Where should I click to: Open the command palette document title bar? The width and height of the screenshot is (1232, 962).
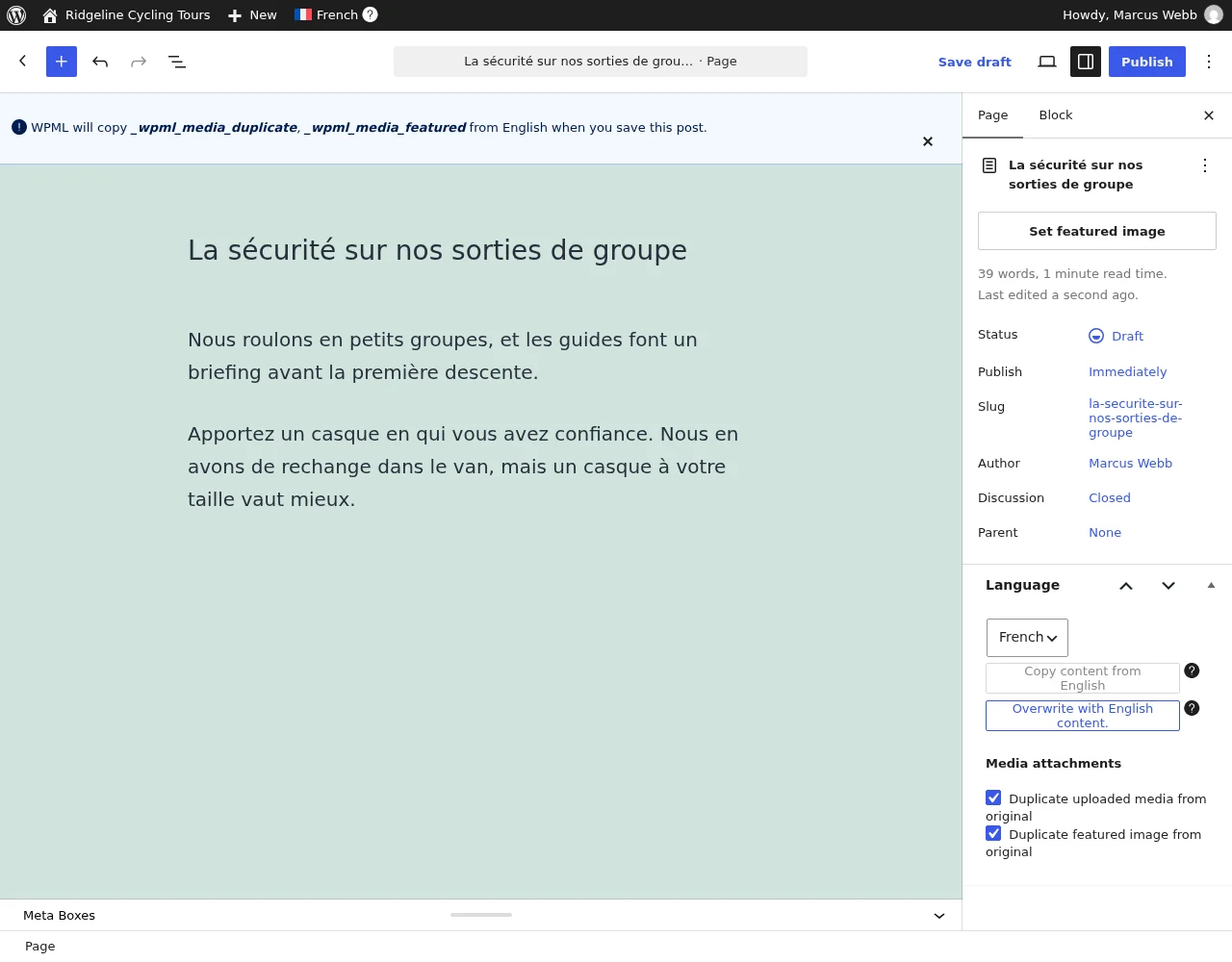(601, 62)
